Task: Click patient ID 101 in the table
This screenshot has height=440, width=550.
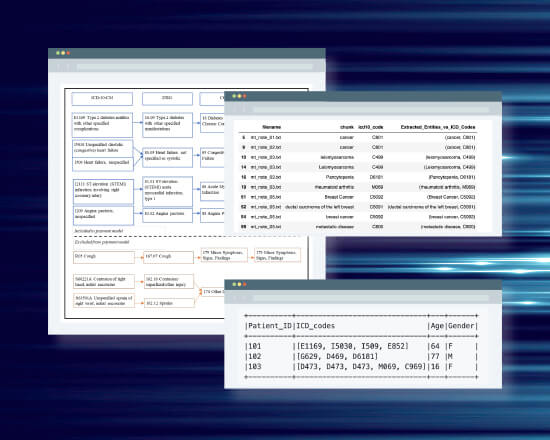Action: pos(255,346)
